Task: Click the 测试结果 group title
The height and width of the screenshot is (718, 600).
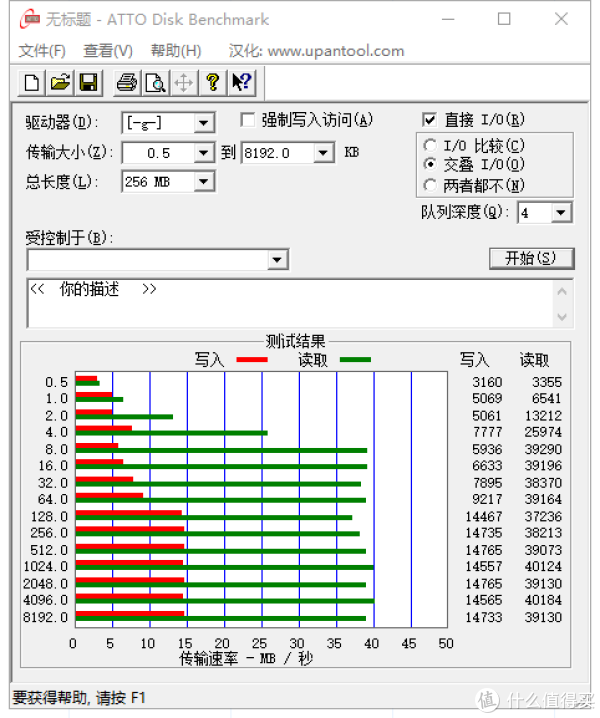Action: coord(295,341)
